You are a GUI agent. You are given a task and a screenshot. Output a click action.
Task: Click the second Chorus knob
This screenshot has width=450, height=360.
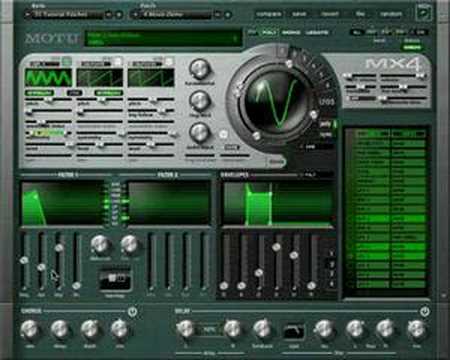[60, 329]
